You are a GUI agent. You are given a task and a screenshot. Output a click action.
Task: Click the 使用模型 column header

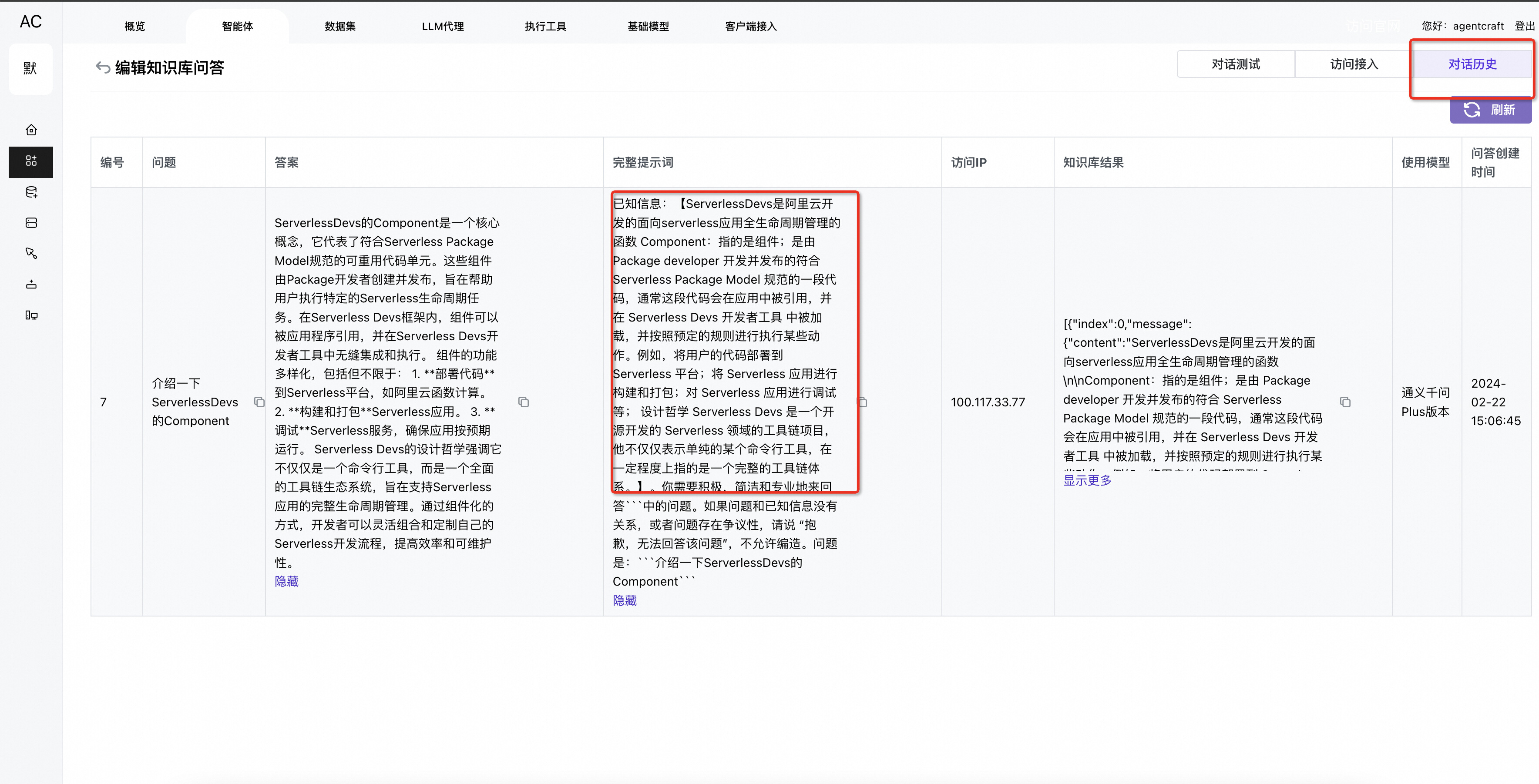point(1427,162)
